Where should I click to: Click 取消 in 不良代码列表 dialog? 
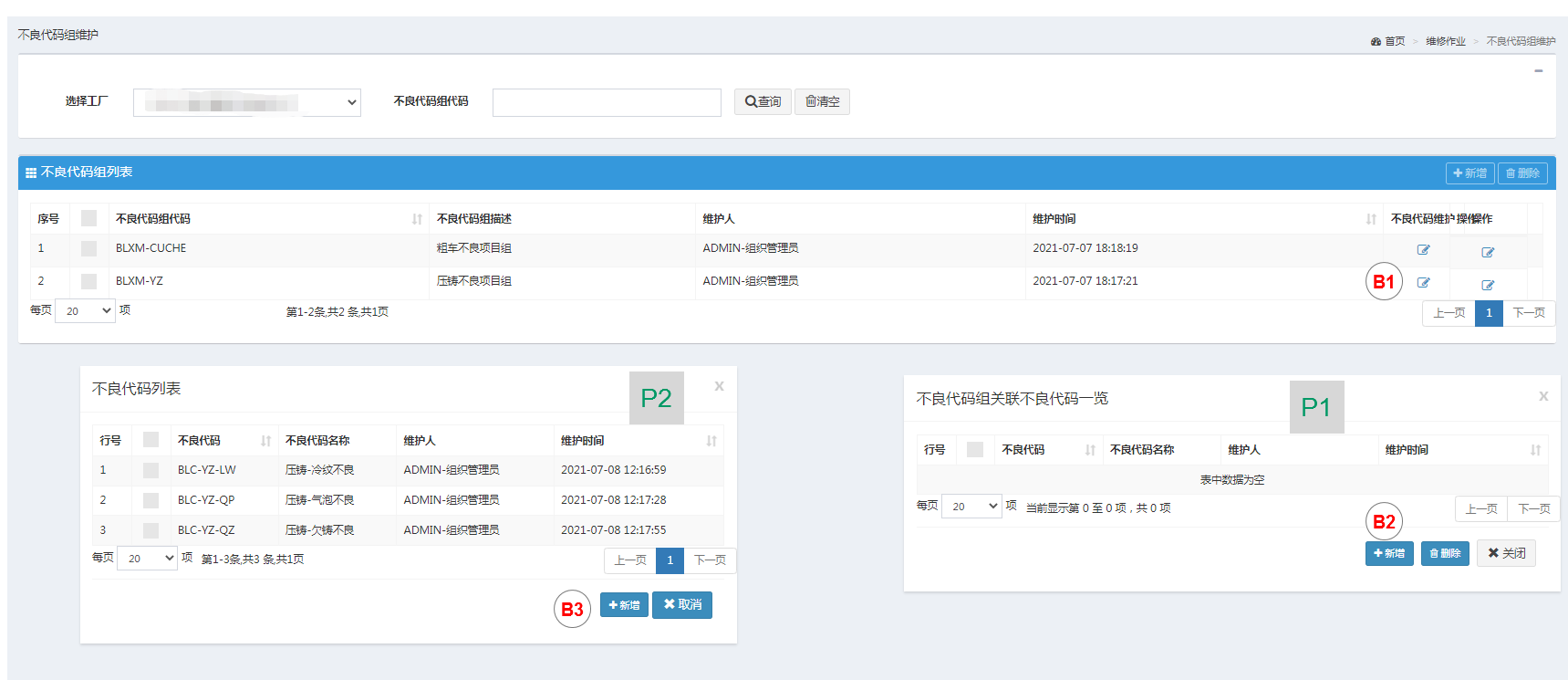(682, 605)
